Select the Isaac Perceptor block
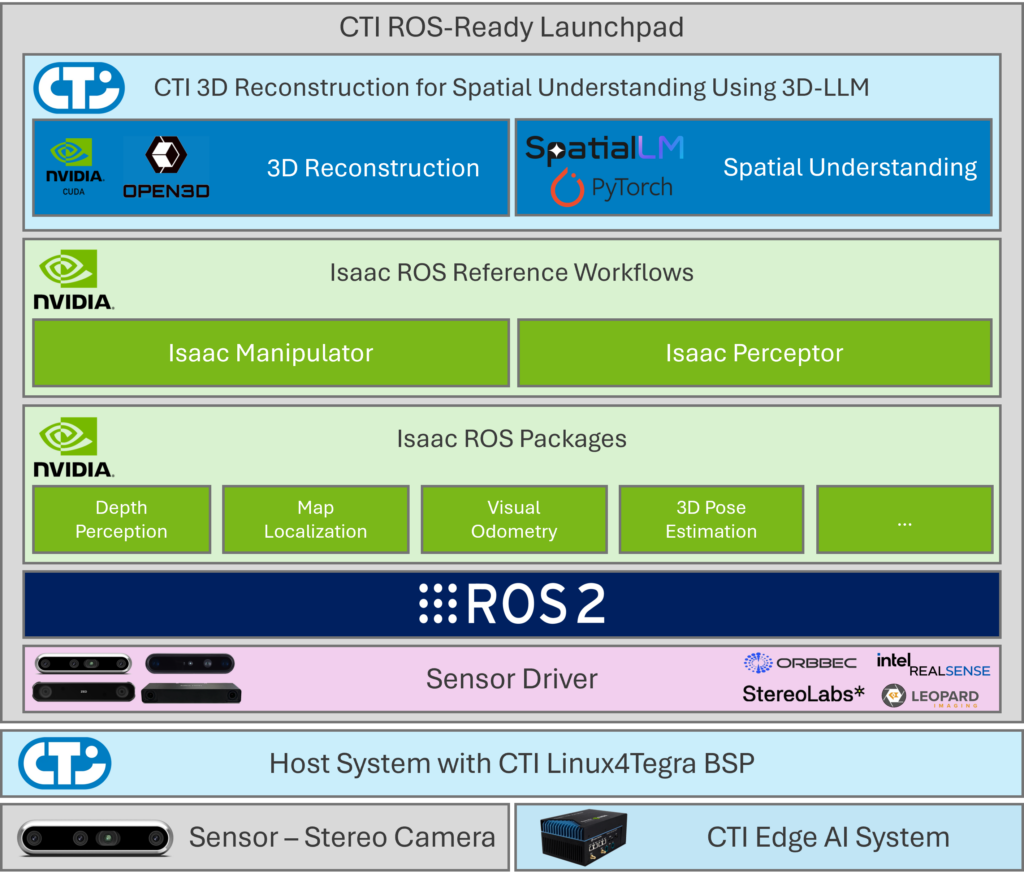The width and height of the screenshot is (1024, 873). (x=754, y=353)
